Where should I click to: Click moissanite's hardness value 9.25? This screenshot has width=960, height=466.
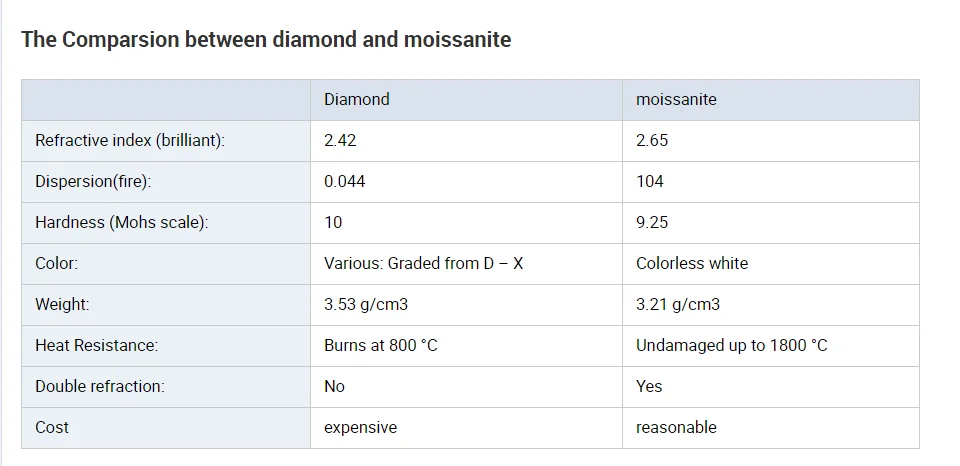(x=652, y=223)
